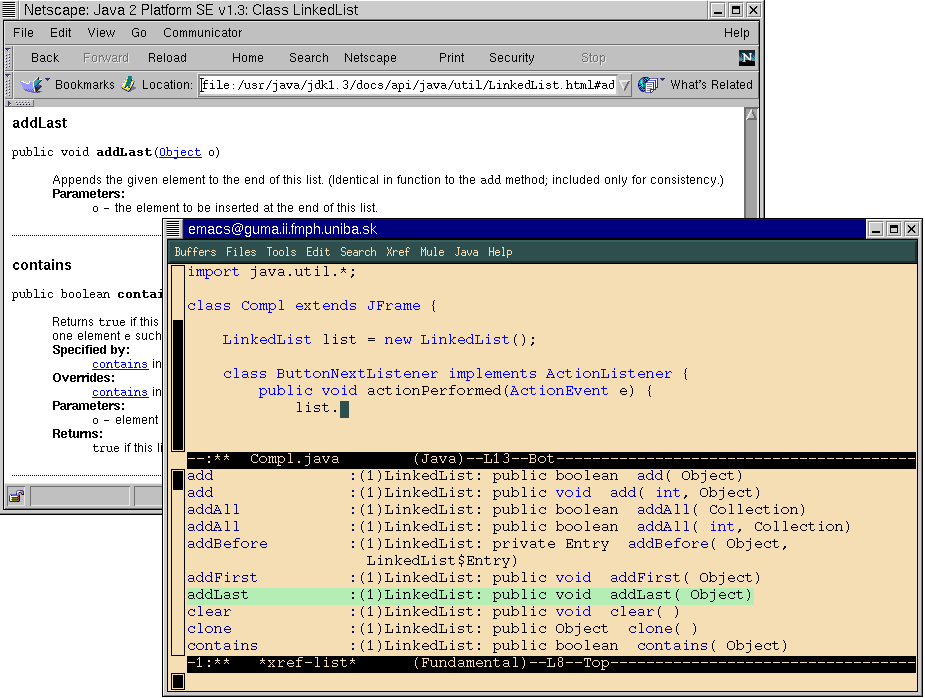Click Stop in Netscape toolbar
Screen dimensions: 925x698
(593, 58)
